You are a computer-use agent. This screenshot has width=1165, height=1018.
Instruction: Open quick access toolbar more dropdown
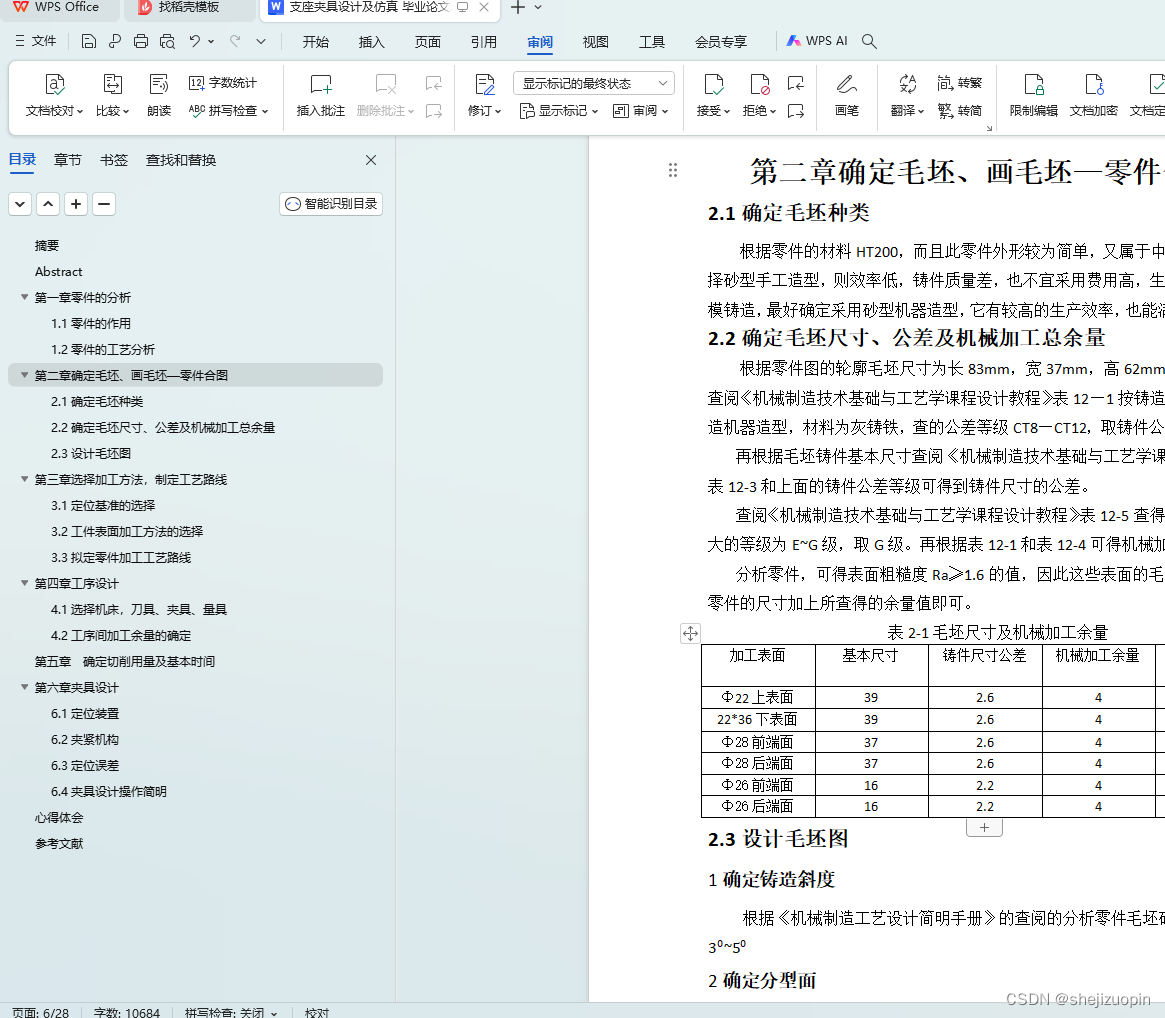(261, 42)
